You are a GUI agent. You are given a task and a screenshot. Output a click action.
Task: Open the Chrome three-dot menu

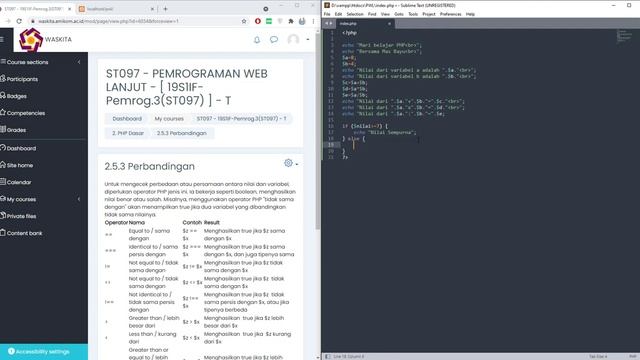click(x=313, y=21)
